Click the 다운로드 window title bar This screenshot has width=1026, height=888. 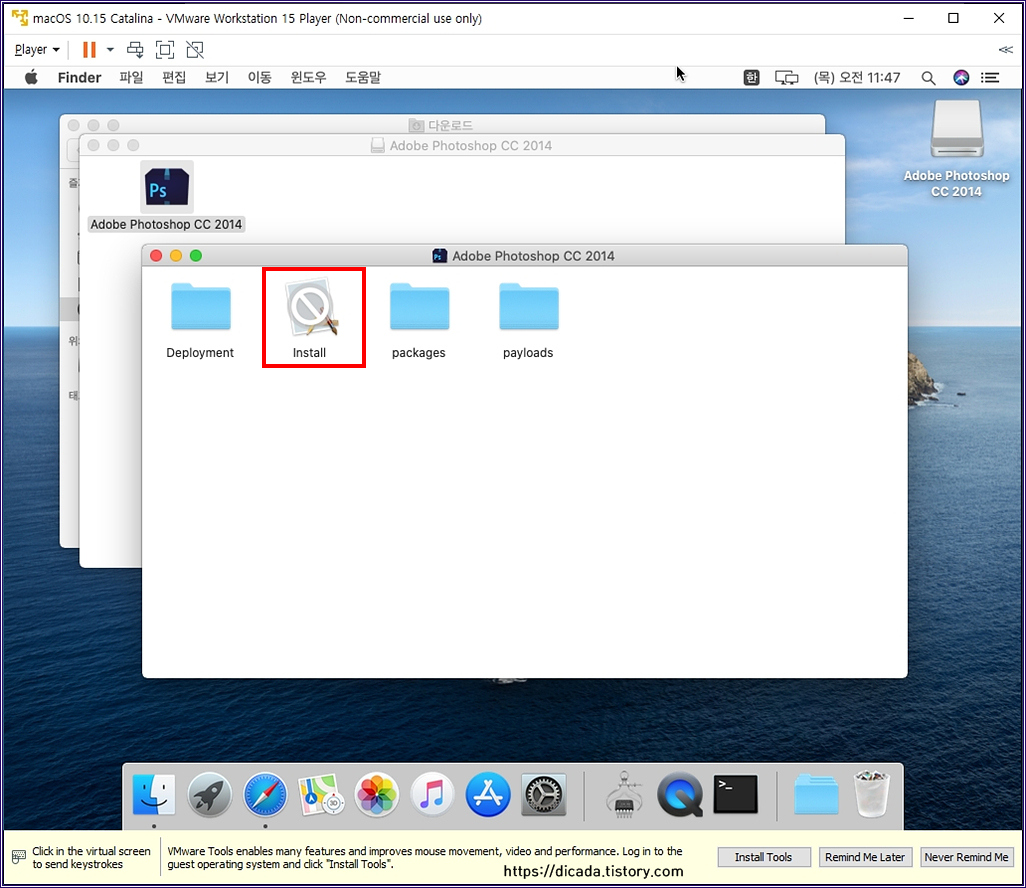coord(442,124)
